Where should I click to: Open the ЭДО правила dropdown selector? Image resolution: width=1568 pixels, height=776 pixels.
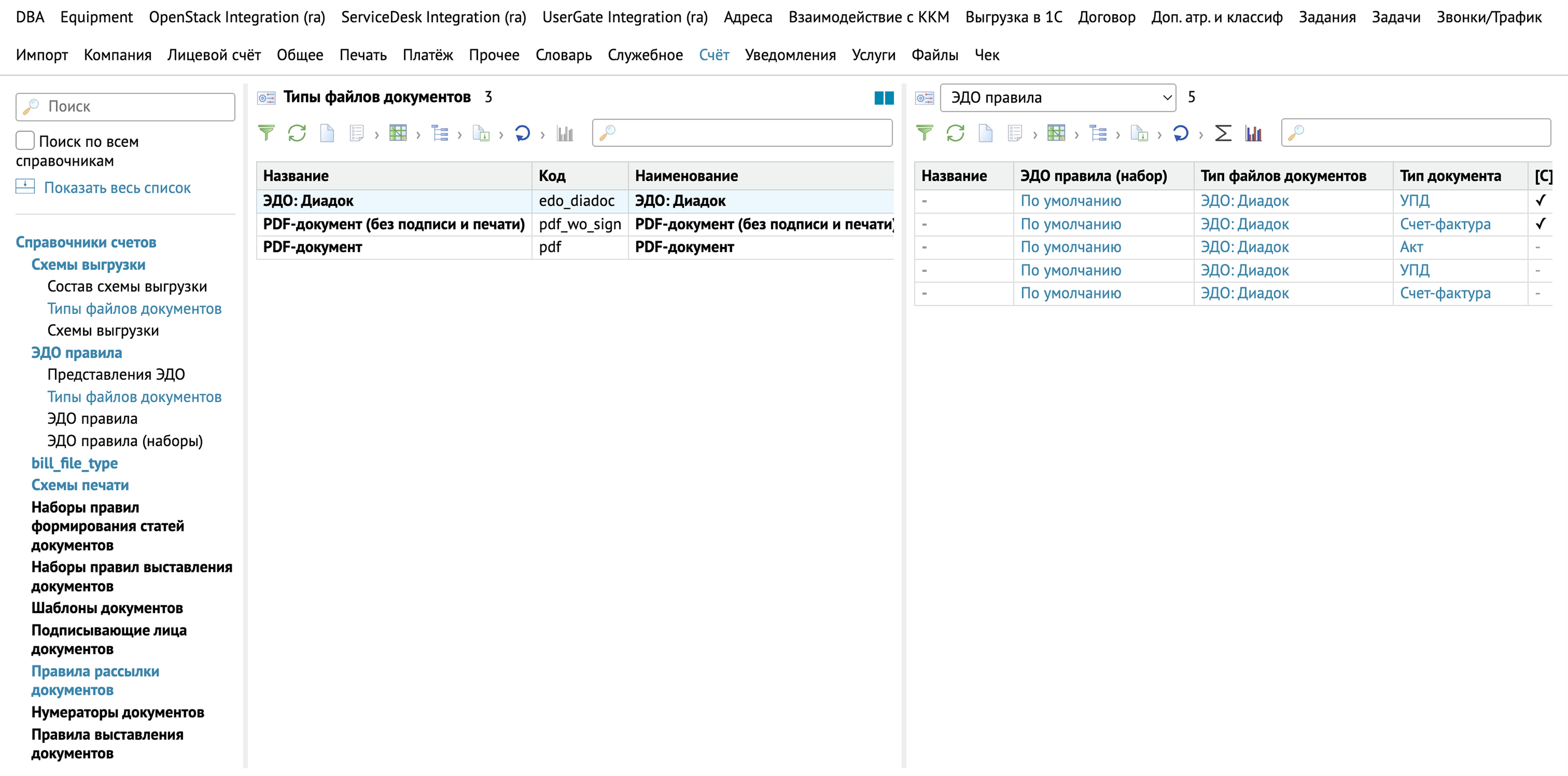tap(1058, 98)
